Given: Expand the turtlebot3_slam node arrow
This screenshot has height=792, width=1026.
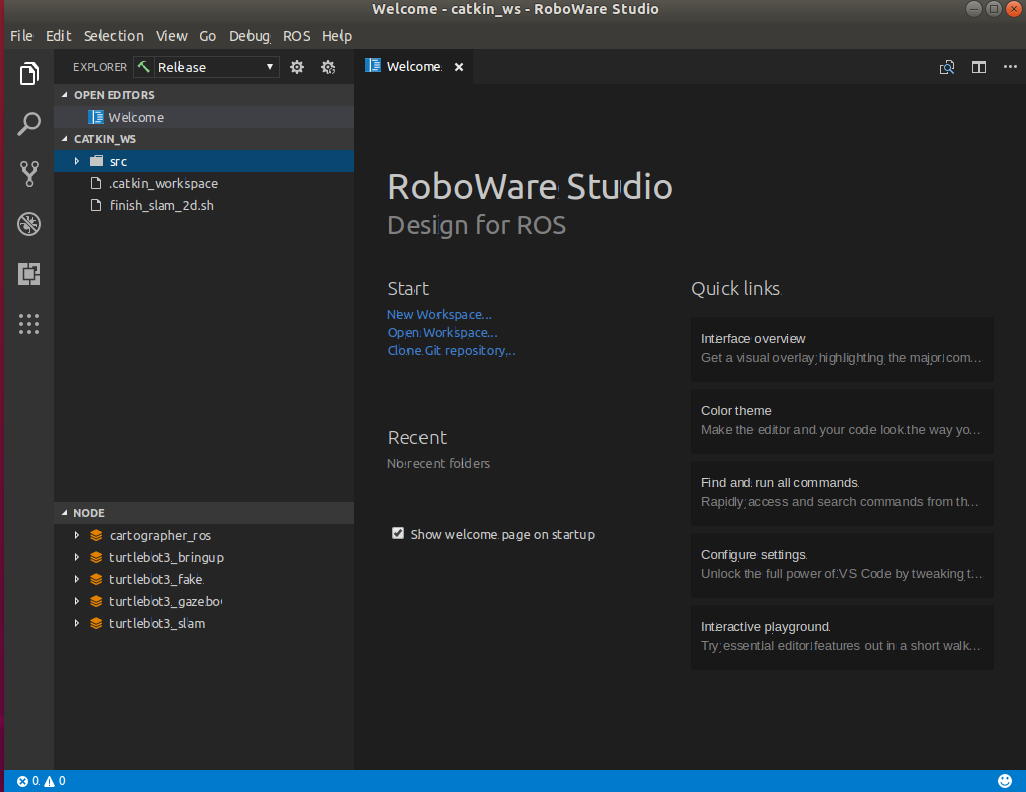Looking at the screenshot, I should click(x=77, y=624).
